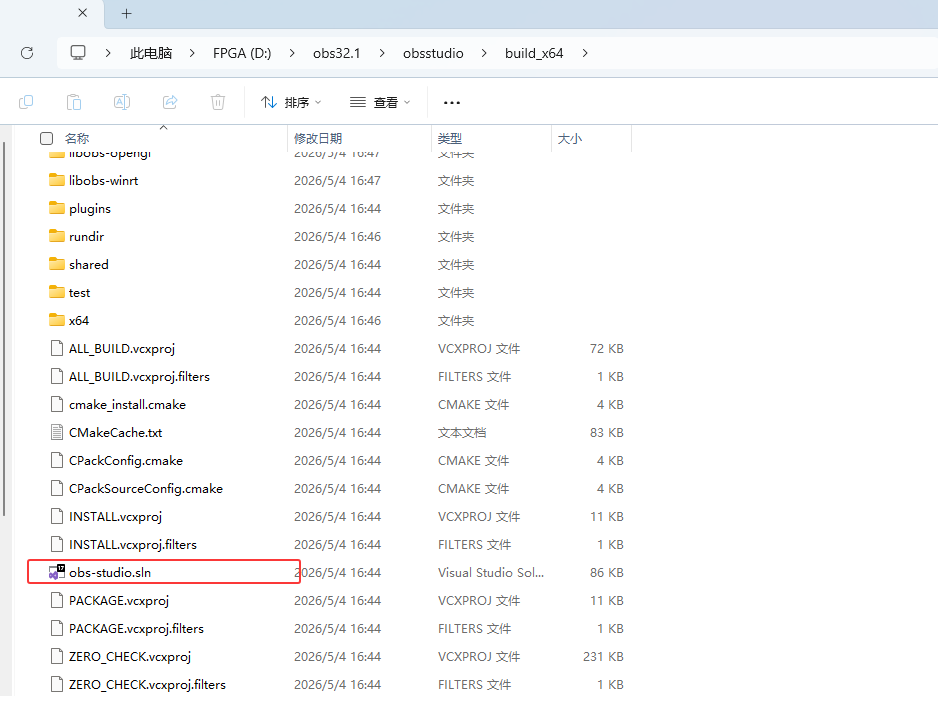The width and height of the screenshot is (938, 715).
Task: Expand chevron after obs32.1 breadcrumb
Action: coord(382,53)
